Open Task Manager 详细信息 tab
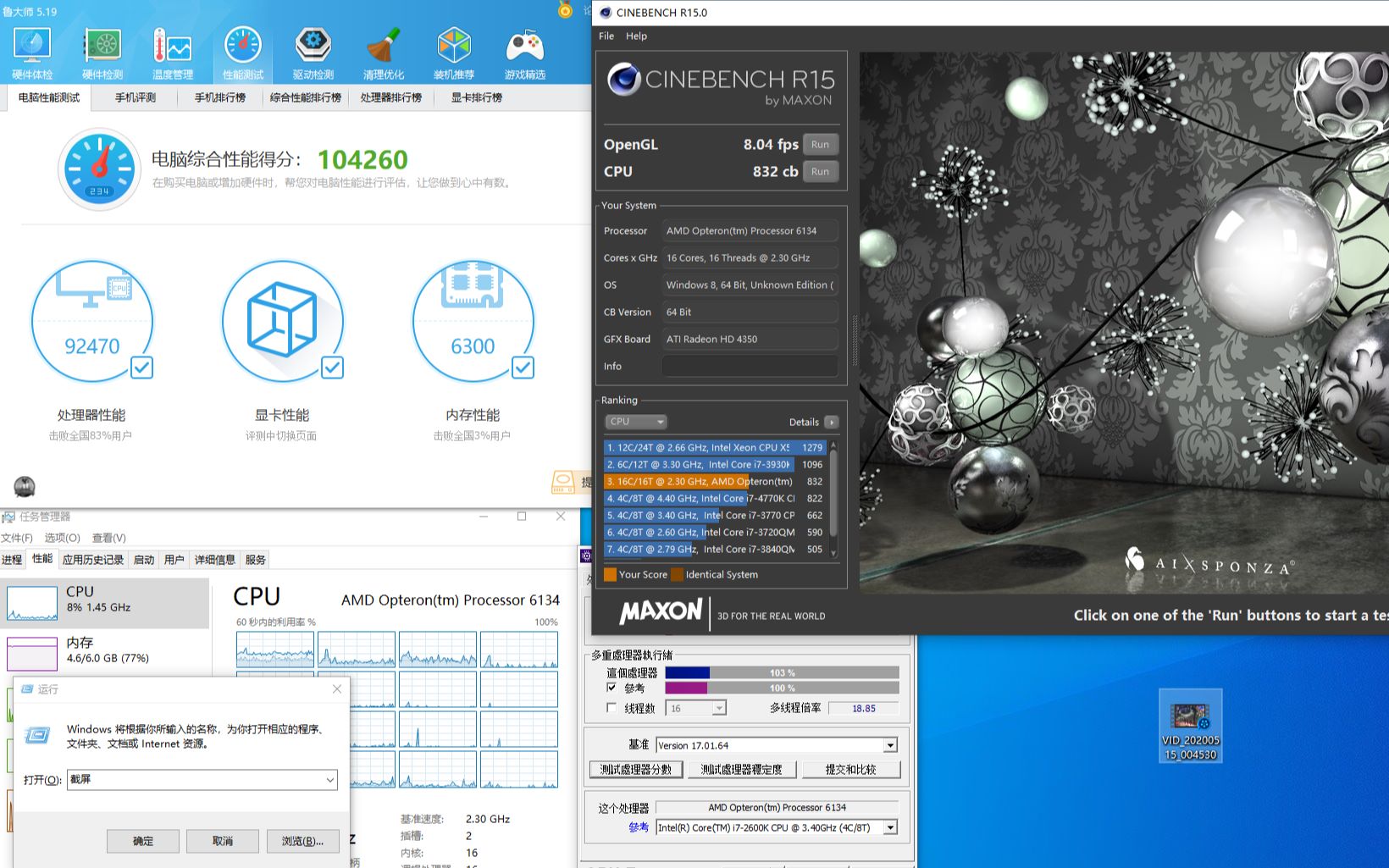The image size is (1389, 868). pyautogui.click(x=214, y=560)
